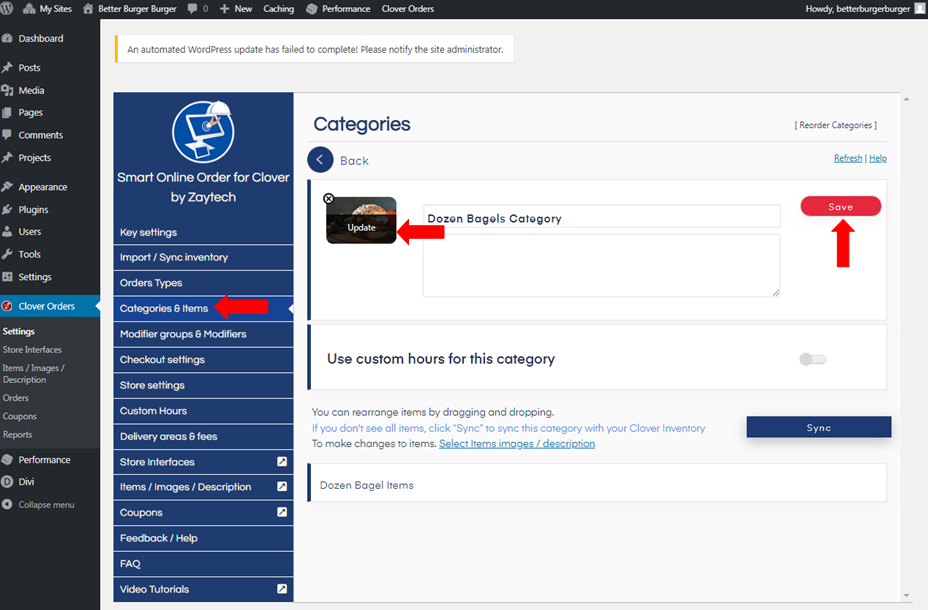Open Store settings menu item

click(x=203, y=385)
